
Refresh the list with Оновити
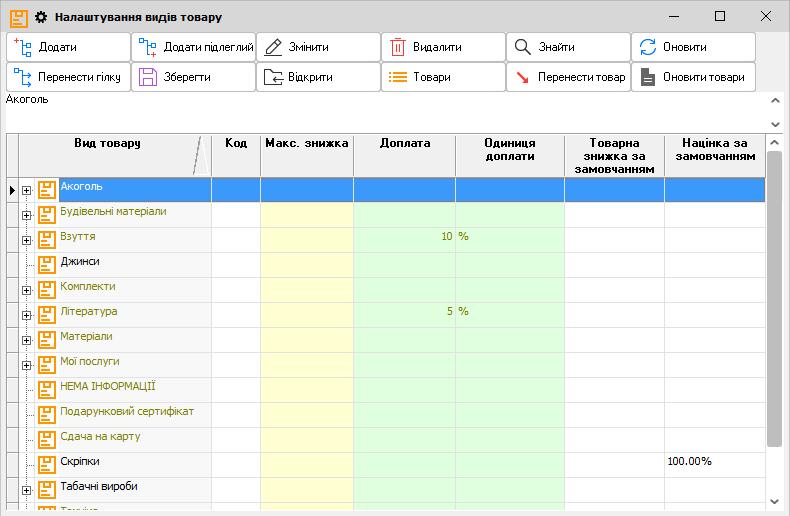tap(692, 47)
